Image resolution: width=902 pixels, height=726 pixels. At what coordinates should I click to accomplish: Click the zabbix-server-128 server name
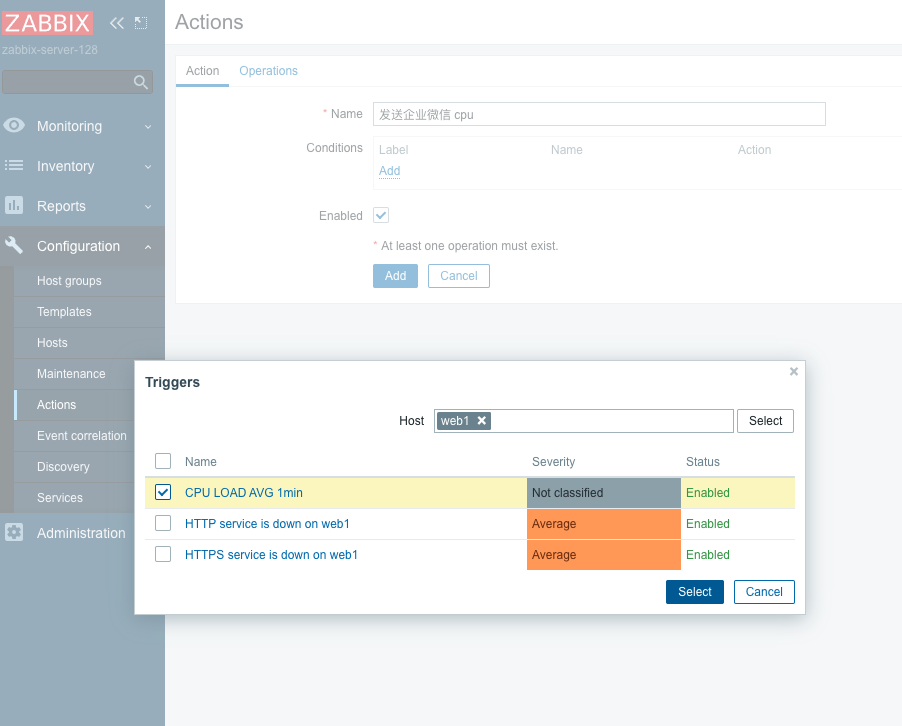(49, 50)
